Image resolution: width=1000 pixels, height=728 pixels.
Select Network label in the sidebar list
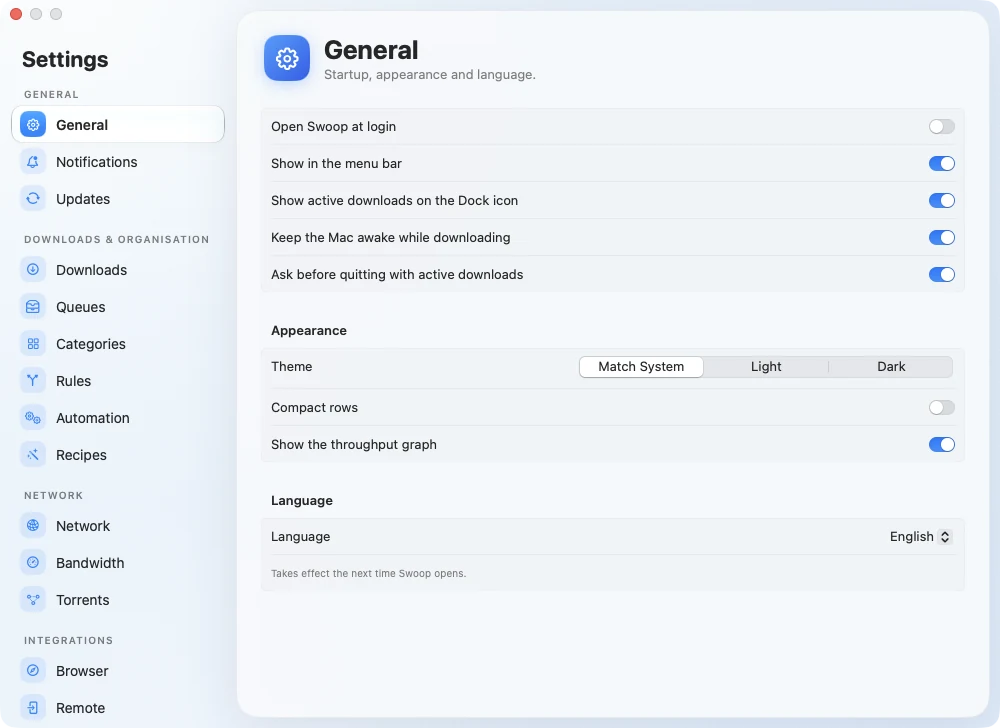[83, 526]
